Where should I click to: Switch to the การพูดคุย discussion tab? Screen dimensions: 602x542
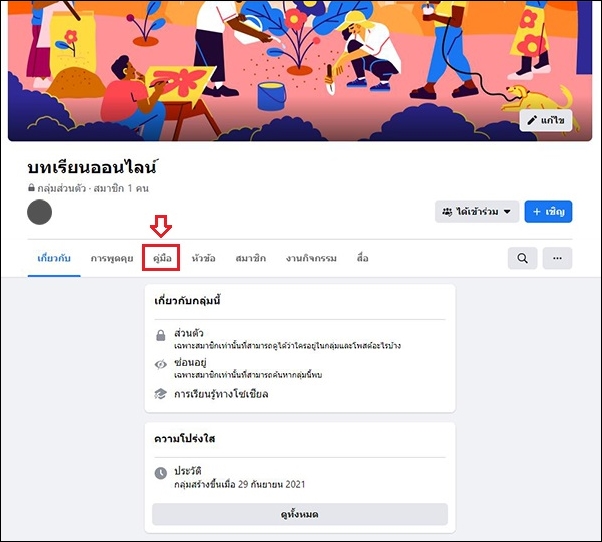112,258
